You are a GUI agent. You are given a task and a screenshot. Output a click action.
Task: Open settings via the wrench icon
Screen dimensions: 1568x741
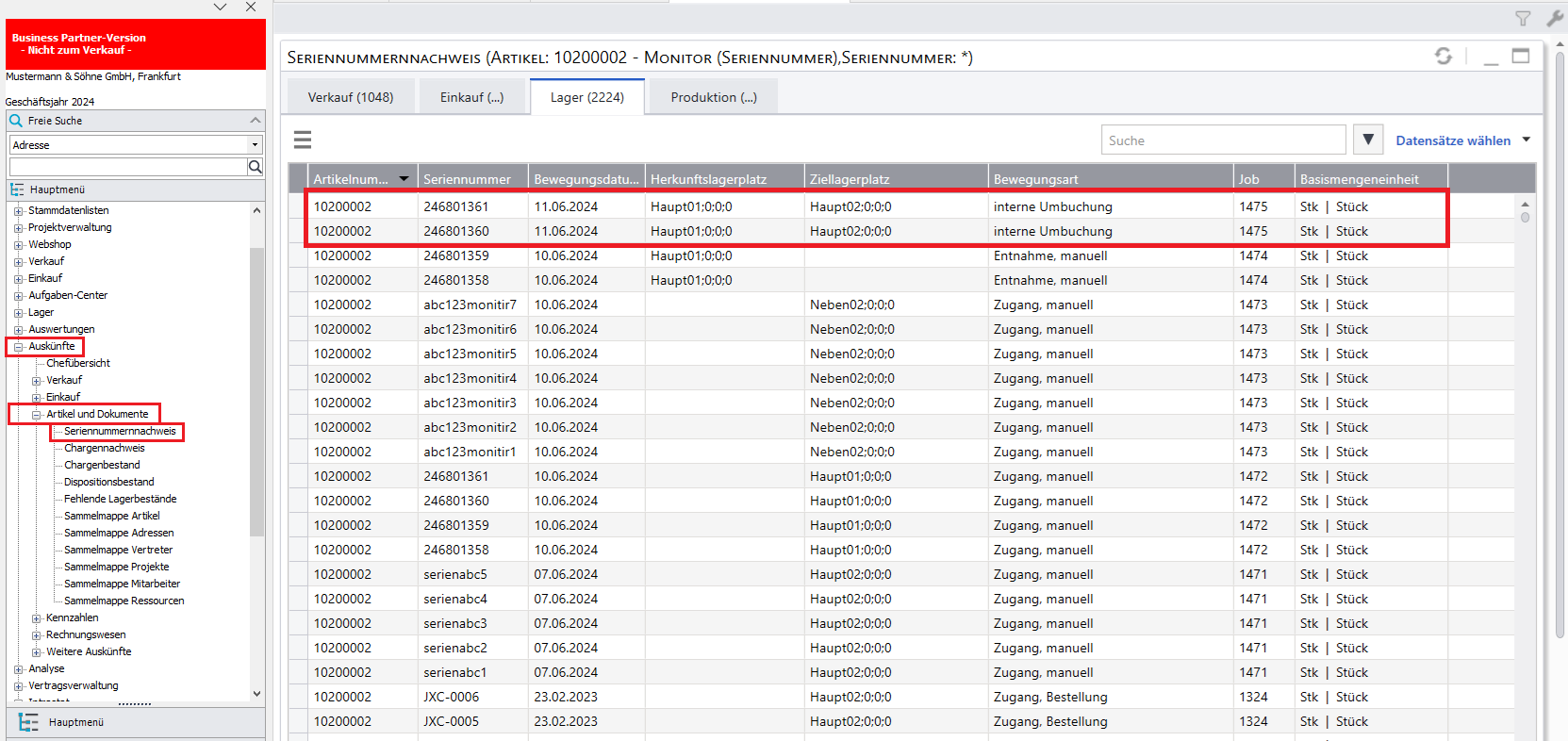click(1555, 18)
